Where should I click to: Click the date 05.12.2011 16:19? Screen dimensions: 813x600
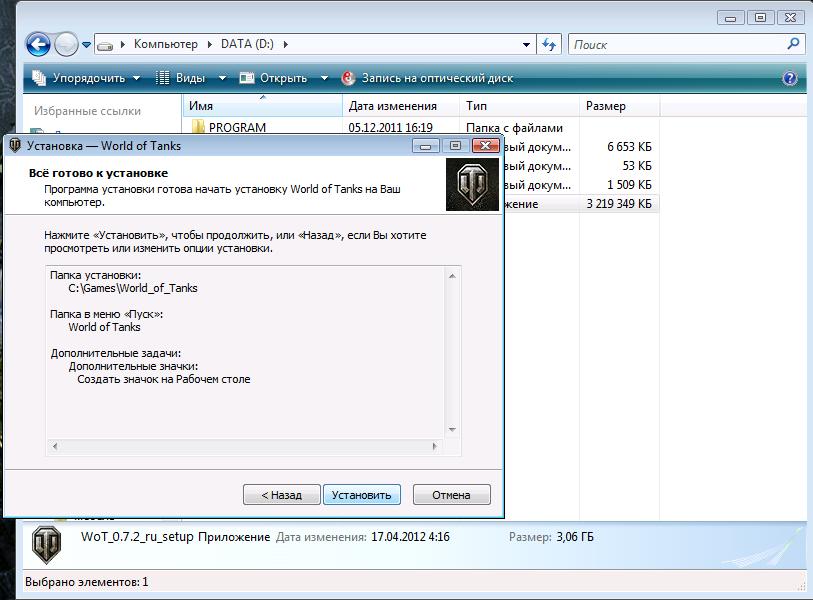point(390,128)
